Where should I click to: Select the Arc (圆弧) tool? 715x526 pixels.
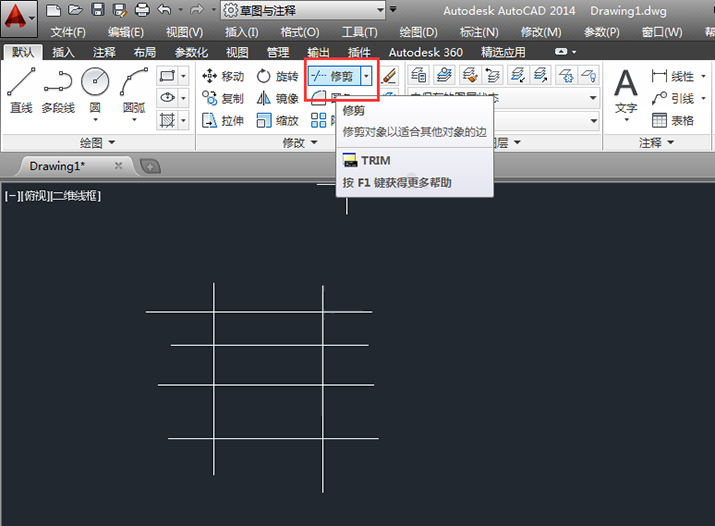(134, 93)
